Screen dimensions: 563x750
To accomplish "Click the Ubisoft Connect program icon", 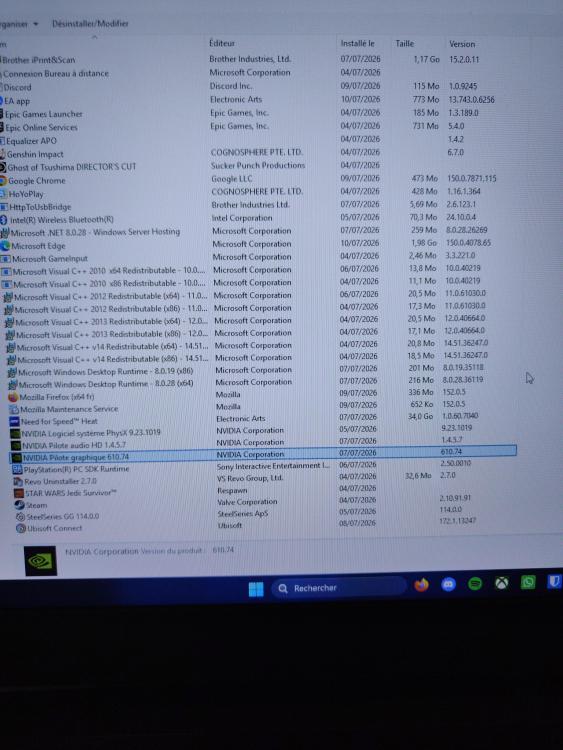I will [x=21, y=528].
